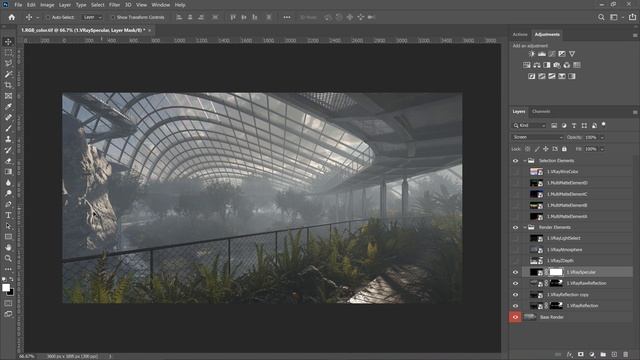Click the foreground color swatch
Screen dimensions: 640x360
click(x=6, y=288)
